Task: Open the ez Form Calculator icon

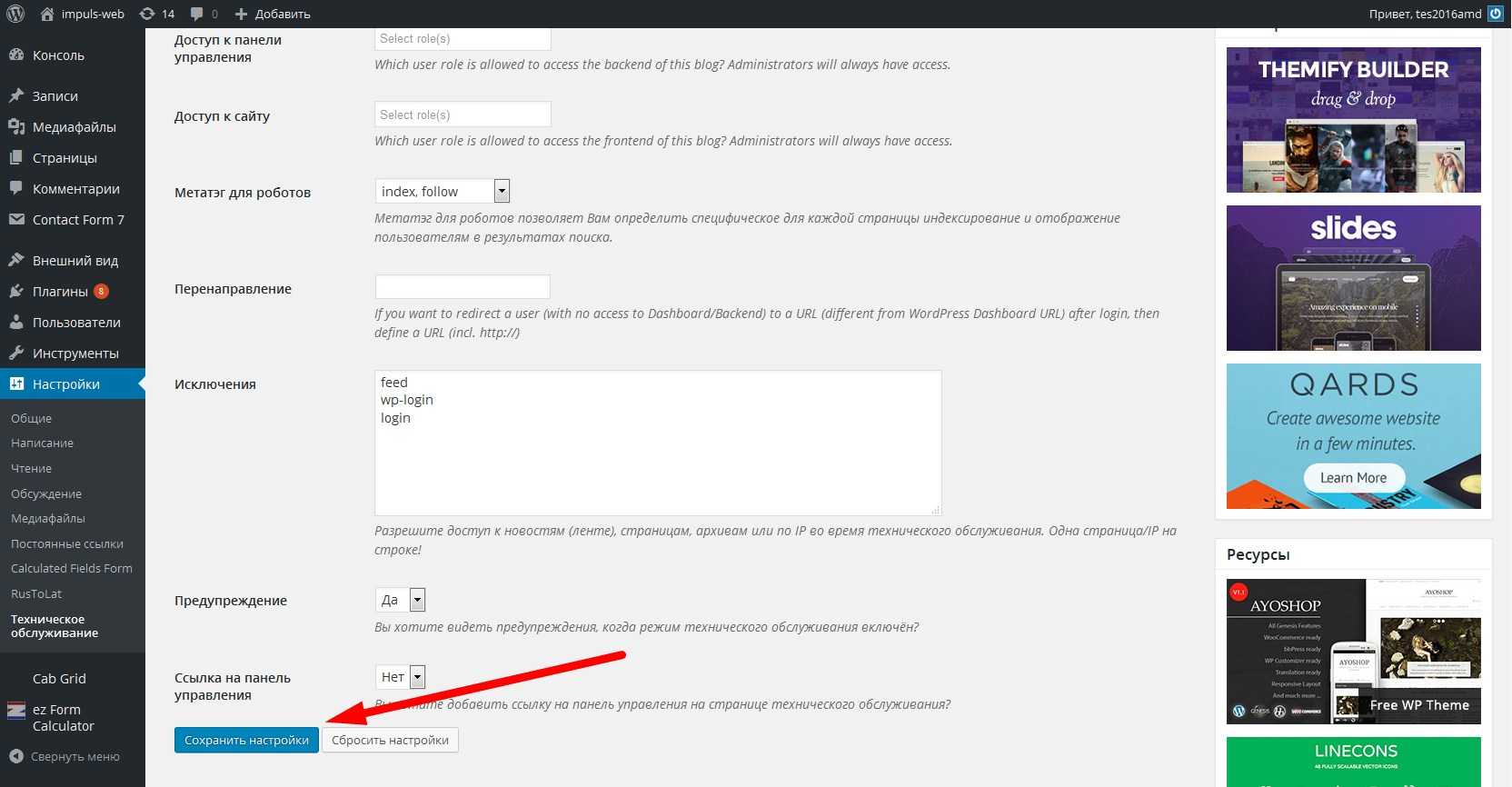Action: pyautogui.click(x=16, y=711)
